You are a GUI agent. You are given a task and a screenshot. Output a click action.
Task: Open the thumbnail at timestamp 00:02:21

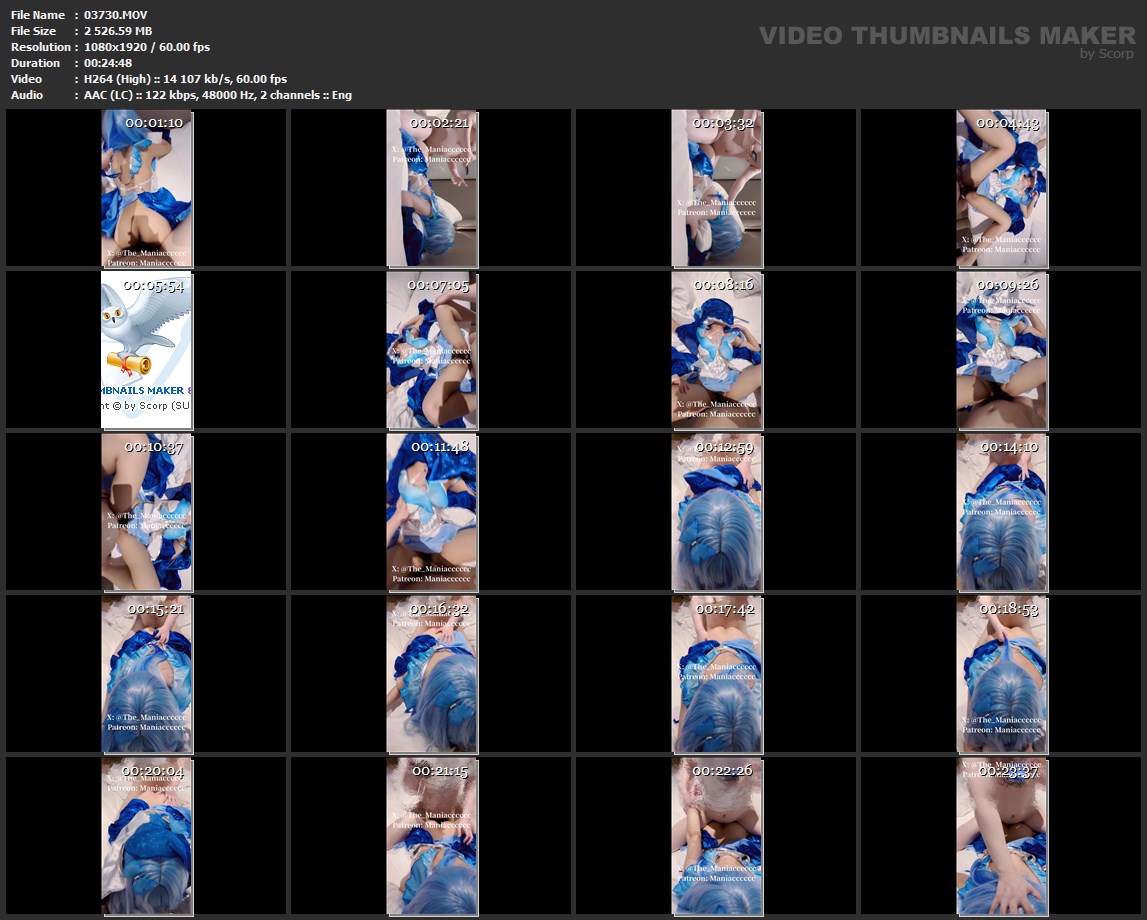[431, 188]
